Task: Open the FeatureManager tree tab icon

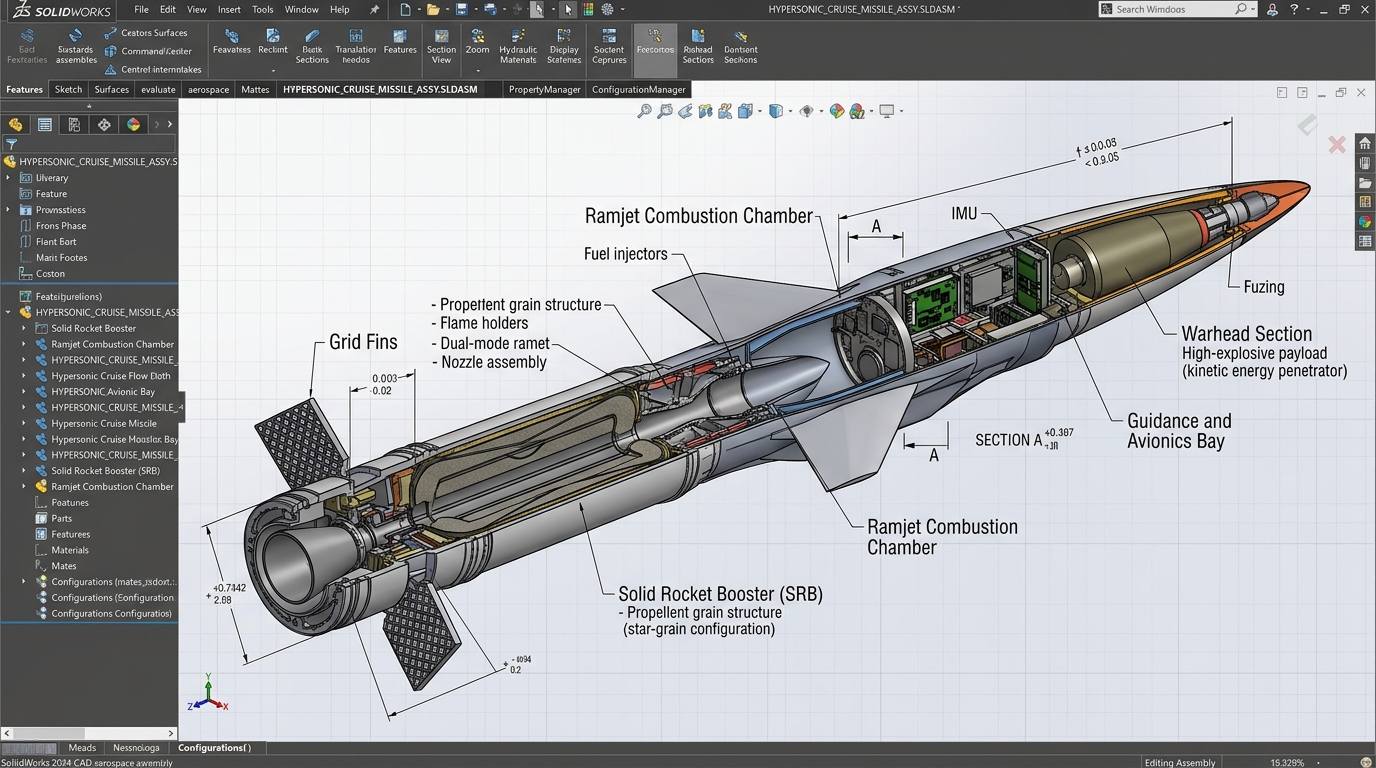Action: (x=15, y=125)
